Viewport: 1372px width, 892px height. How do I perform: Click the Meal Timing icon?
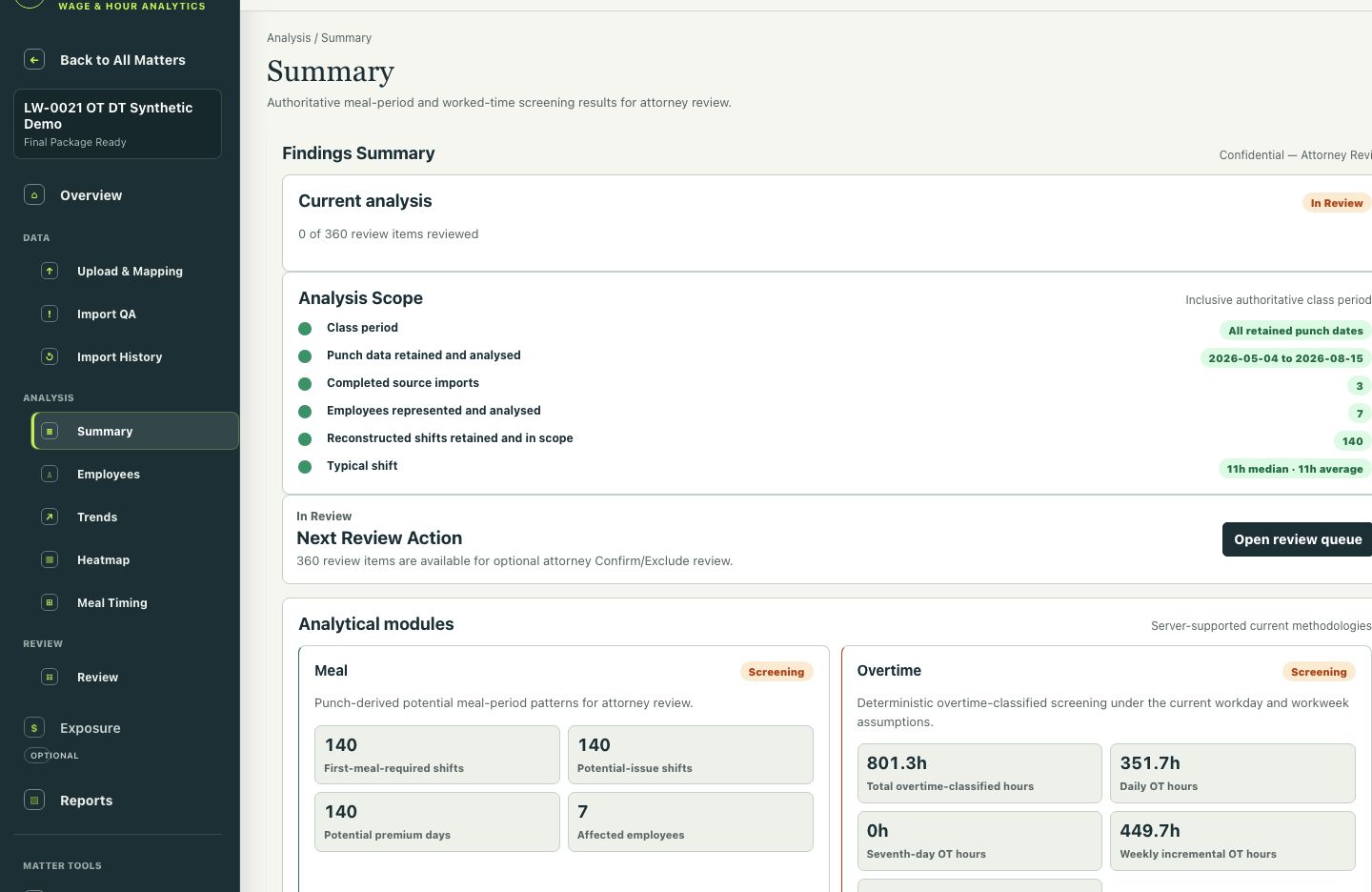pos(50,603)
